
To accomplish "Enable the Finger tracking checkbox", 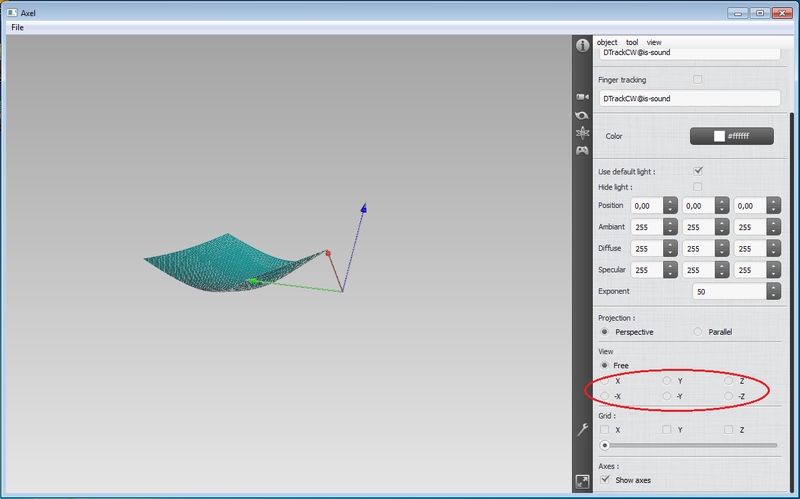I will (x=698, y=79).
